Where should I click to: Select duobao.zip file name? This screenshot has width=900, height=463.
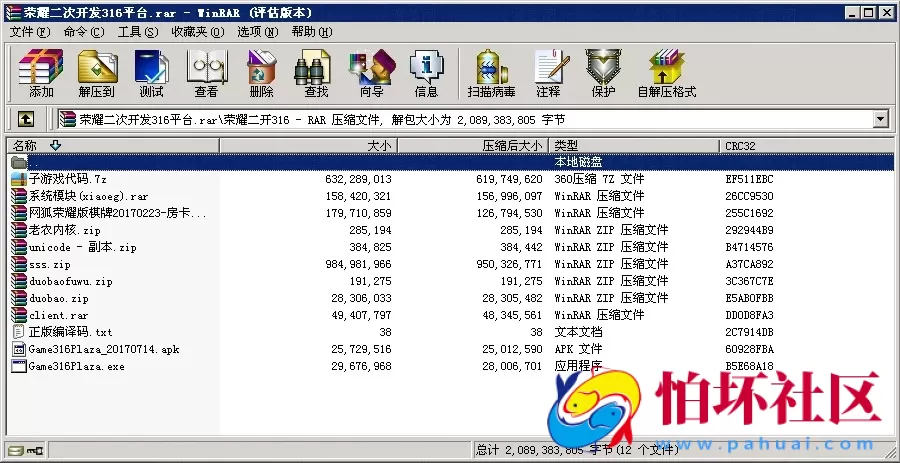(59, 298)
